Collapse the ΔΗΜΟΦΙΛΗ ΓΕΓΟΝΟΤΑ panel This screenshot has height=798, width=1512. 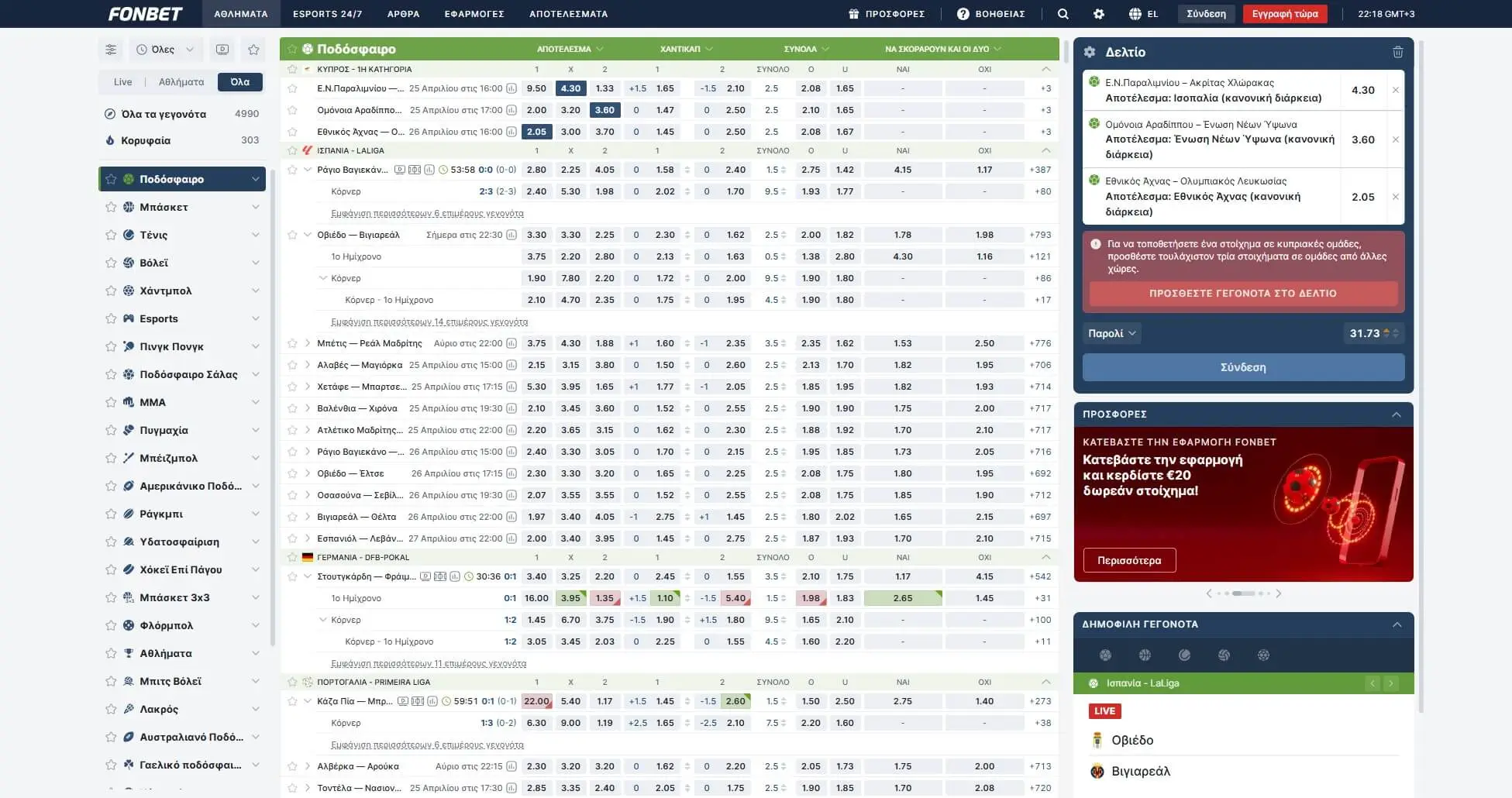pos(1397,624)
